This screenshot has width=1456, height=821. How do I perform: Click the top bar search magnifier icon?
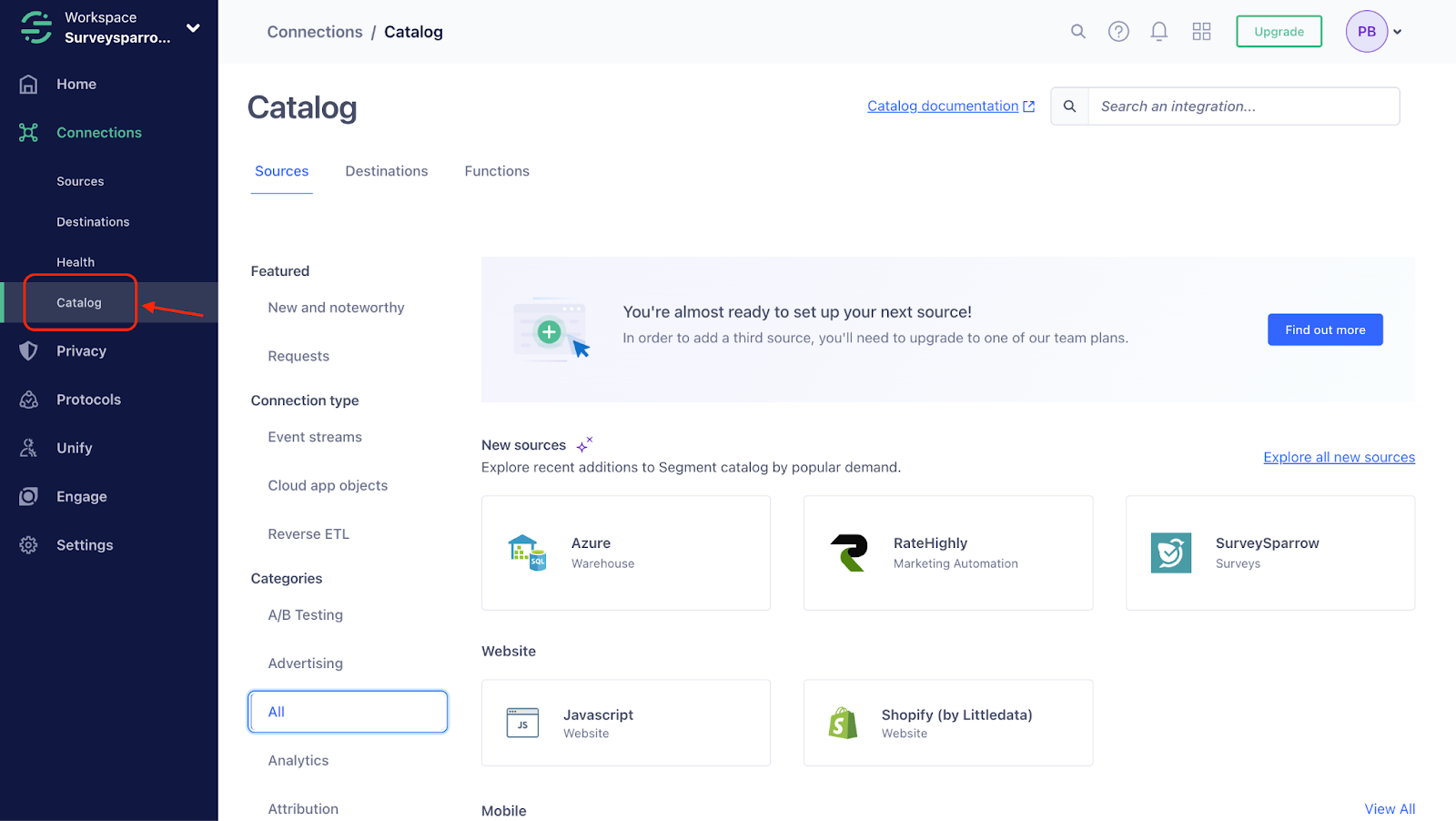click(x=1078, y=32)
